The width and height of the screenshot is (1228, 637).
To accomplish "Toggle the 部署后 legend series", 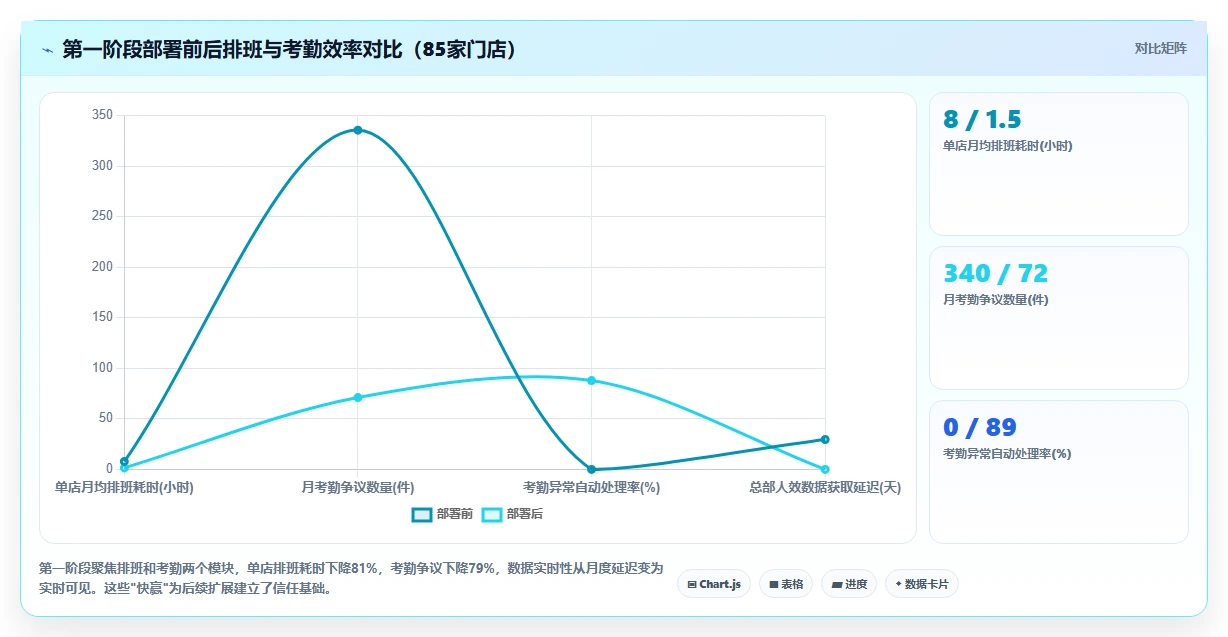I will point(513,514).
